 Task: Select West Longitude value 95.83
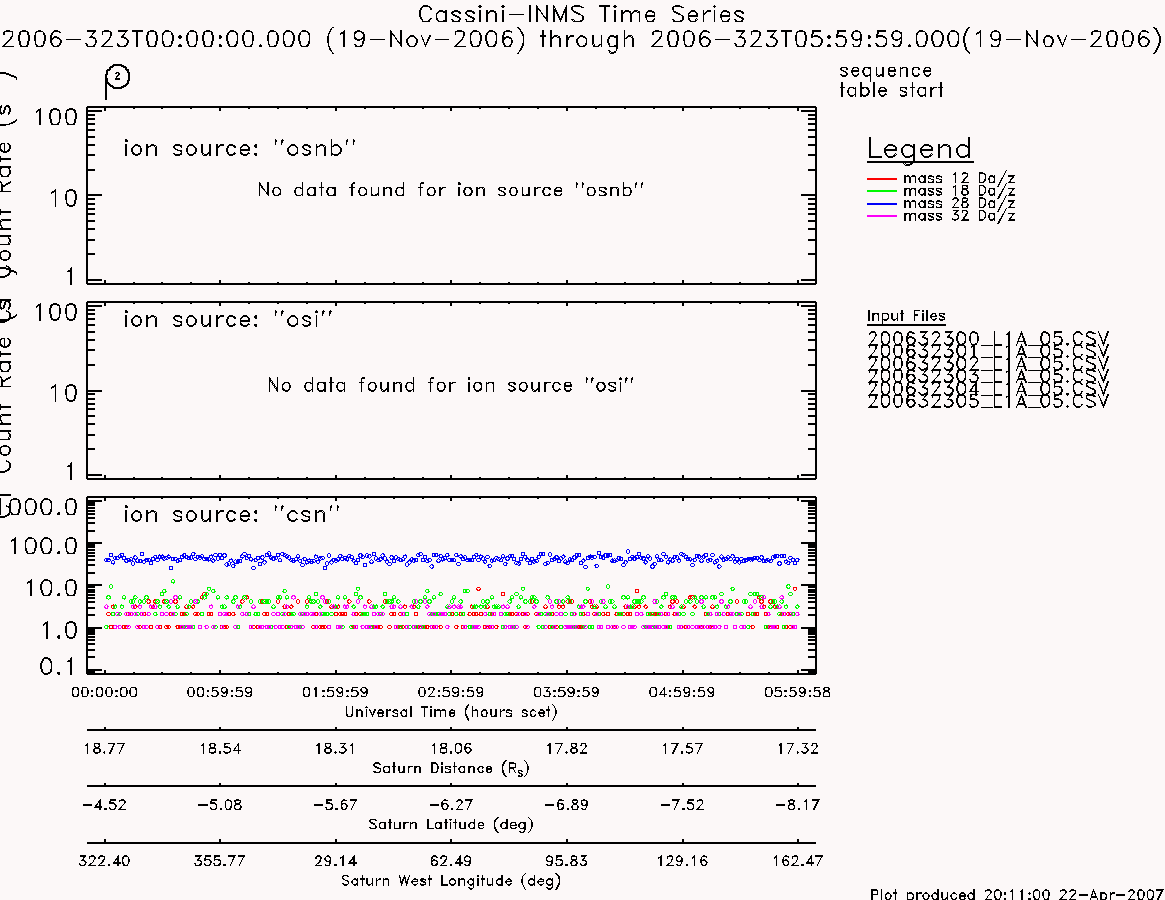566,861
